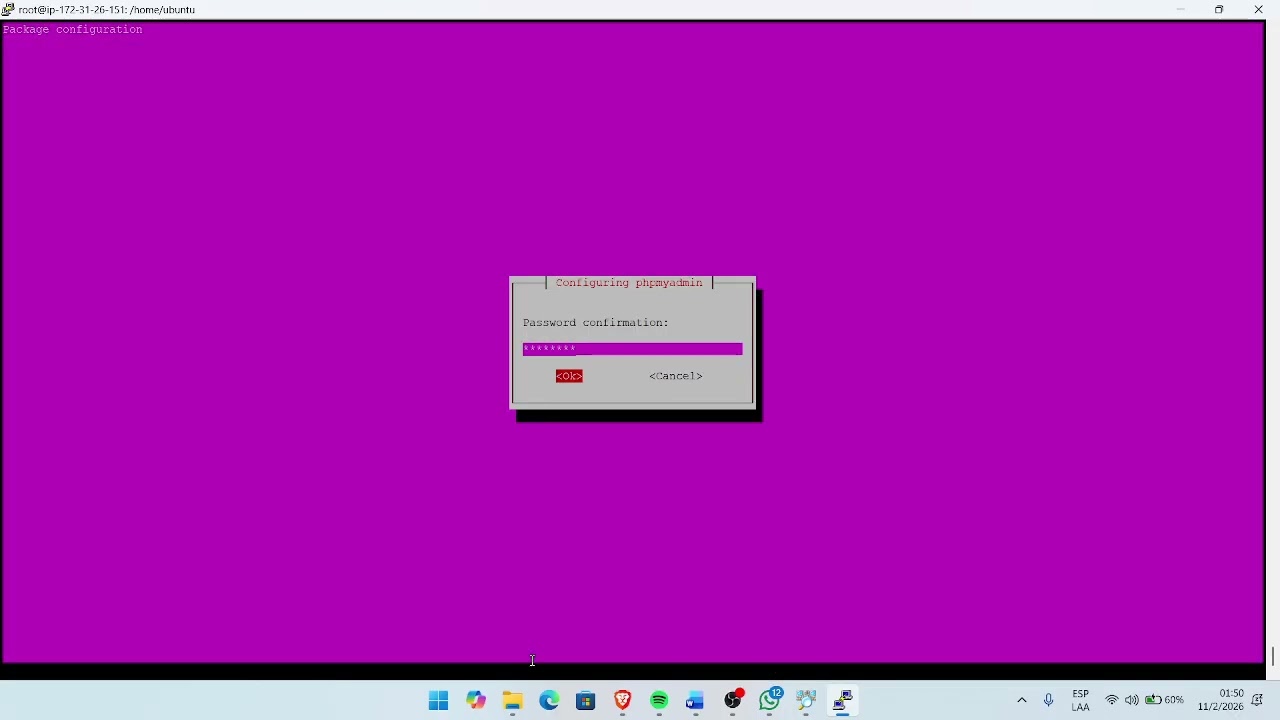This screenshot has width=1280, height=720.
Task: Open the notification center bell icon
Action: [x=1258, y=701]
